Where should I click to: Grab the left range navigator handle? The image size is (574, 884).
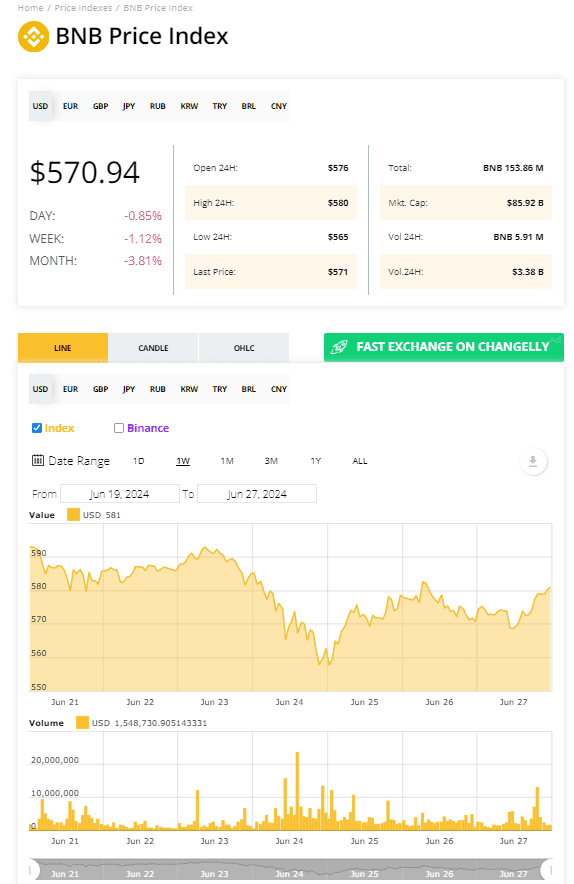tap(35, 870)
